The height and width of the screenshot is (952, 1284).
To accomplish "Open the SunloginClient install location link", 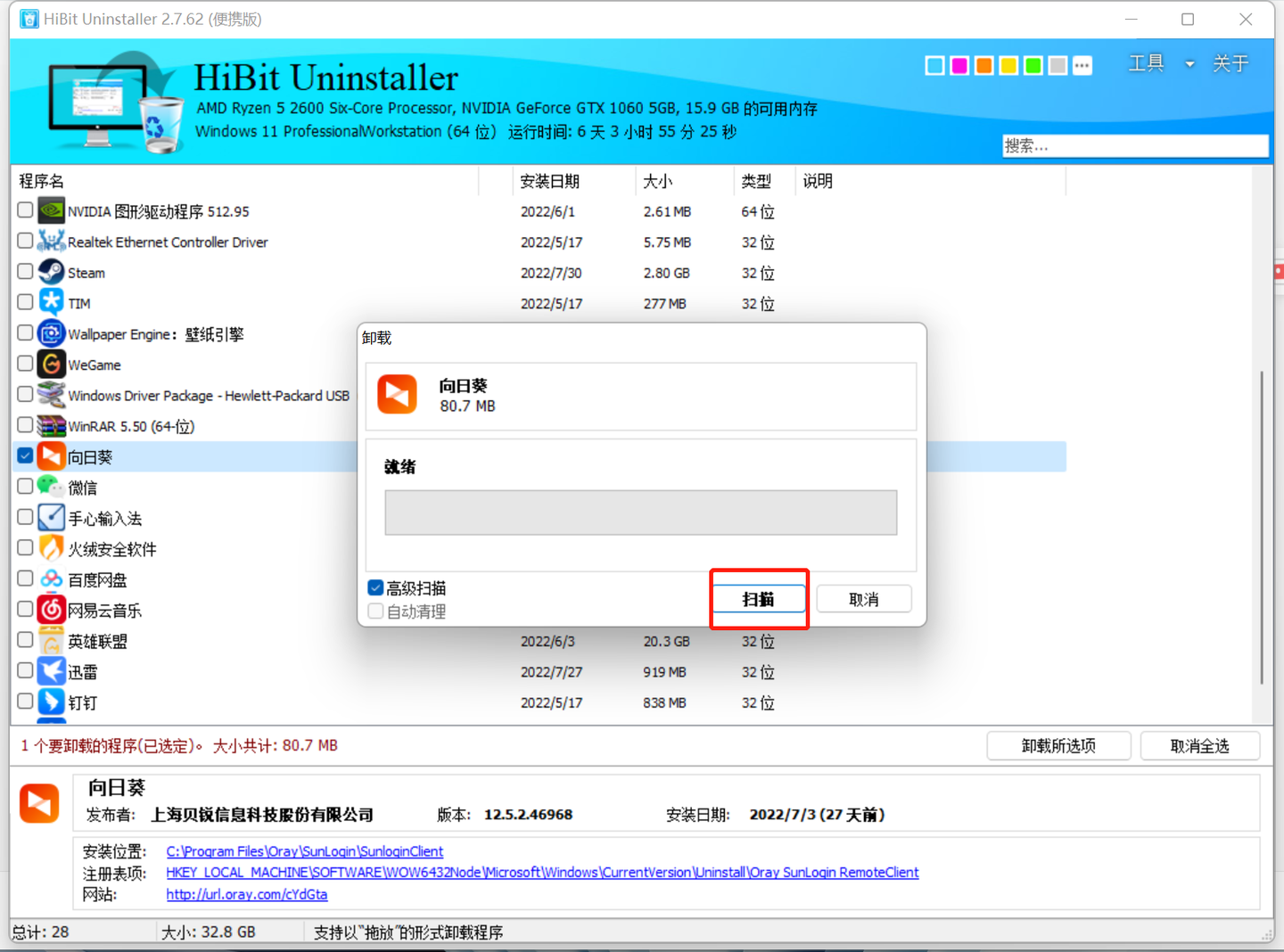I will click(304, 851).
